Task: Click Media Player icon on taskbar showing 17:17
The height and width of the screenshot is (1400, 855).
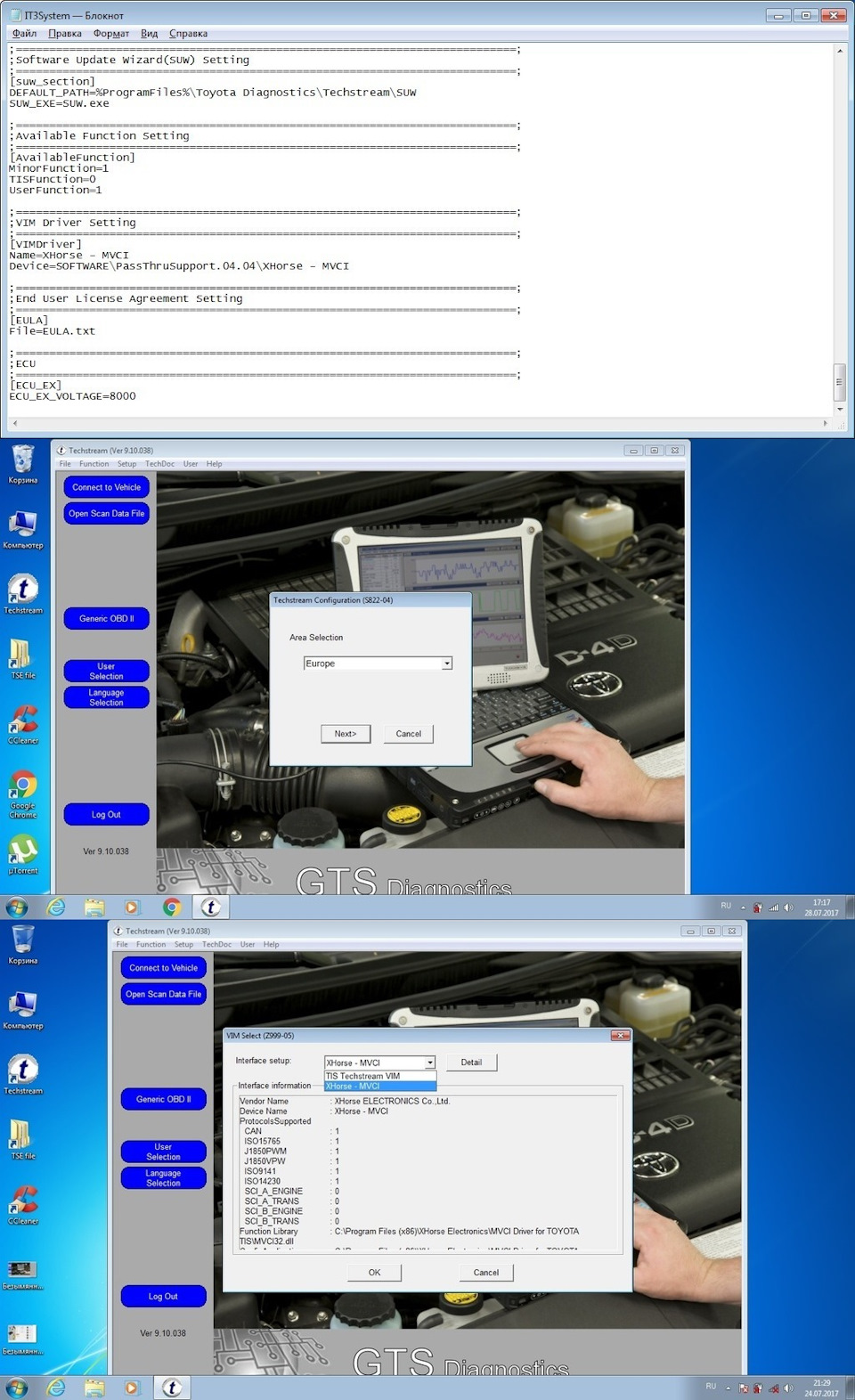Action: click(x=132, y=908)
